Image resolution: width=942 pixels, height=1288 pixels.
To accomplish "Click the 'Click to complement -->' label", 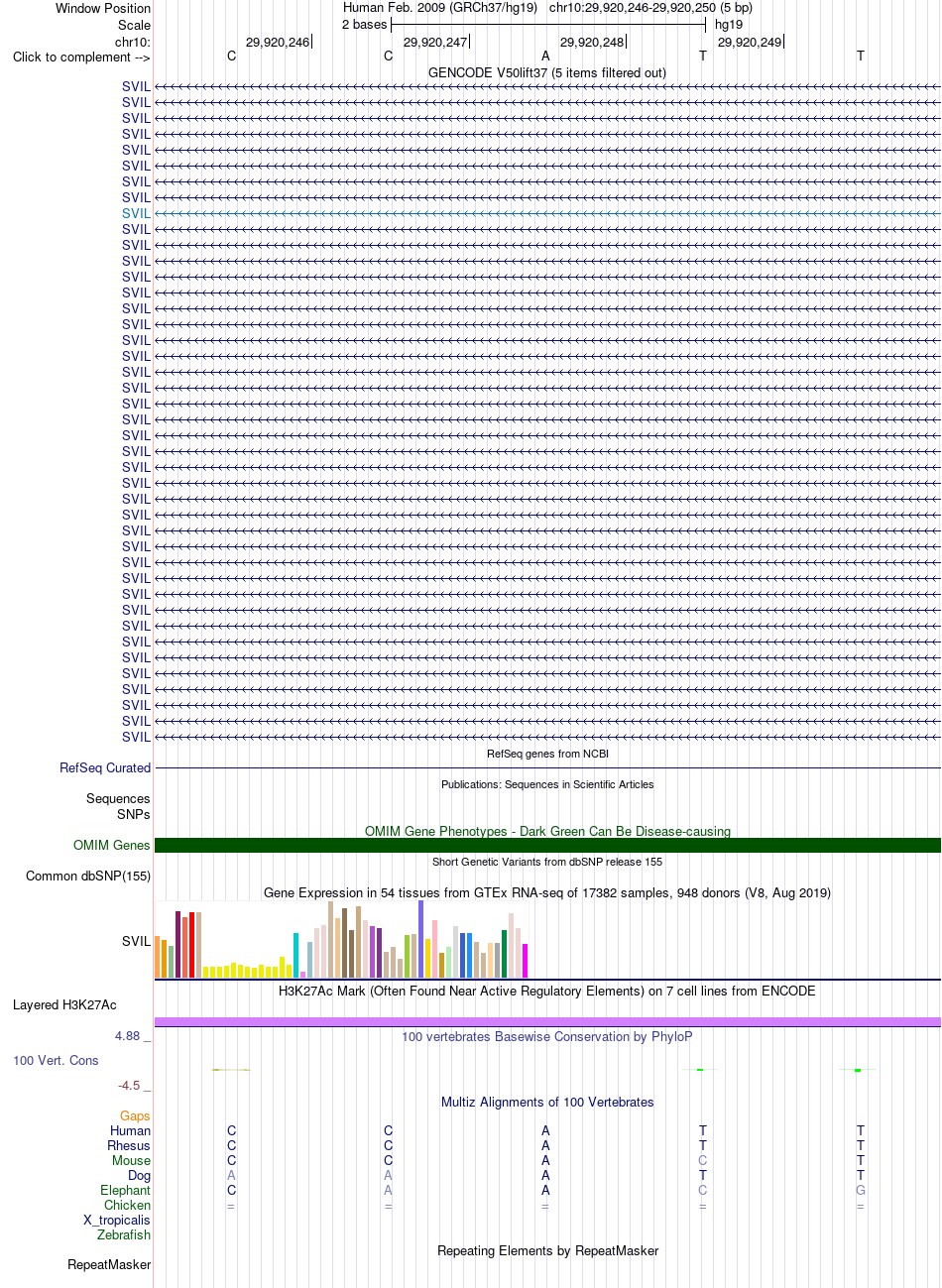I will click(x=81, y=58).
